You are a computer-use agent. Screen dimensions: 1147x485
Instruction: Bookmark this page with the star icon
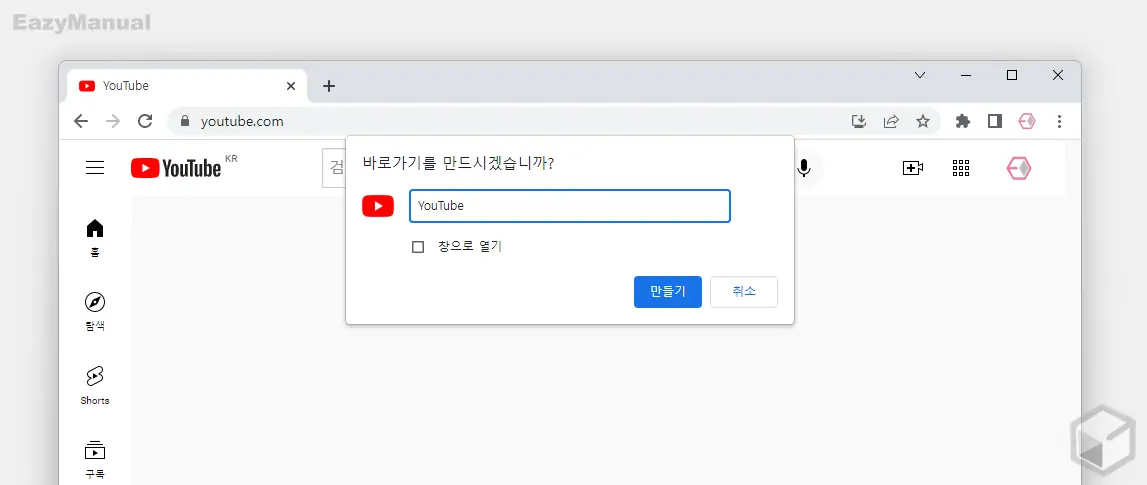923,121
